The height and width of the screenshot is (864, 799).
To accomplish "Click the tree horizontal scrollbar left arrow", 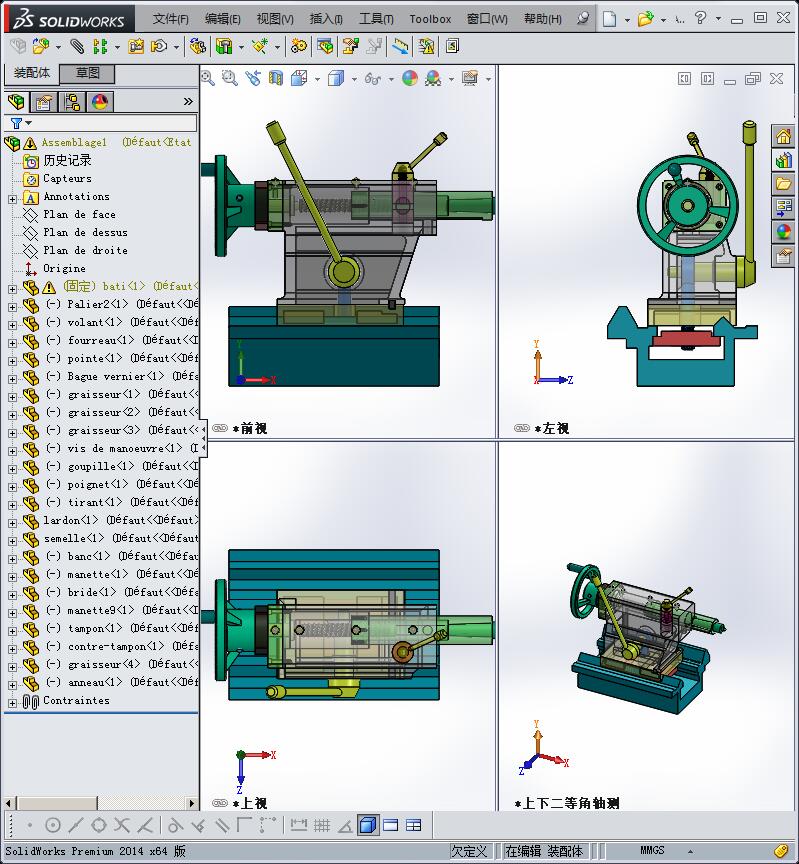I will 8,803.
